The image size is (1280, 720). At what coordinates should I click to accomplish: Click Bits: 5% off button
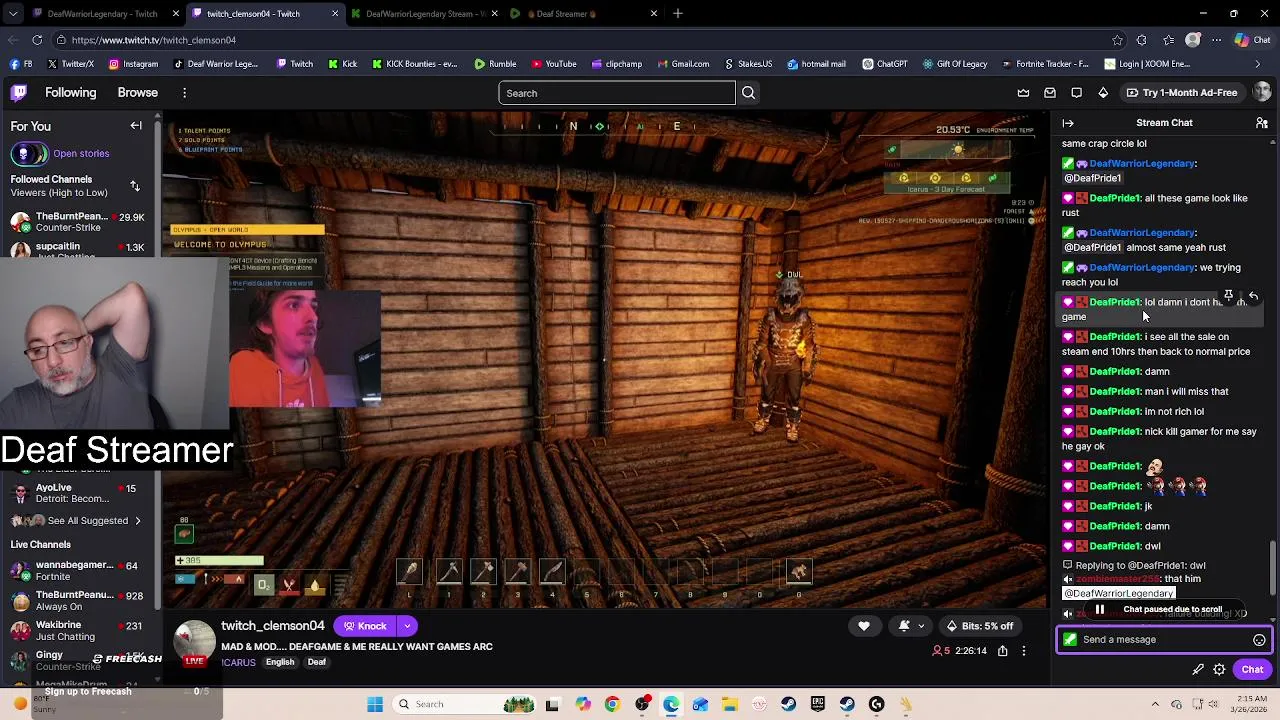(980, 626)
